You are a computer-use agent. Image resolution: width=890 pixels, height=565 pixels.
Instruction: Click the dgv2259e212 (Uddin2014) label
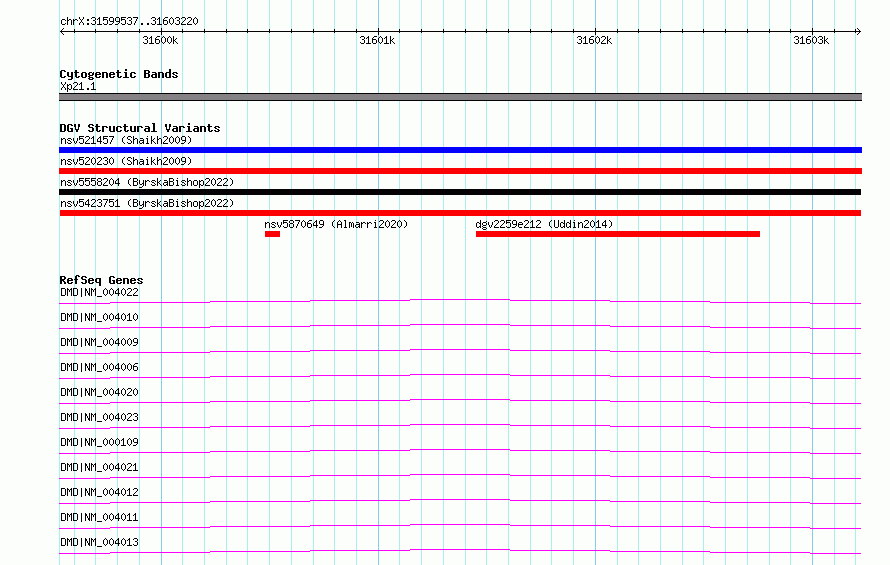coord(544,224)
